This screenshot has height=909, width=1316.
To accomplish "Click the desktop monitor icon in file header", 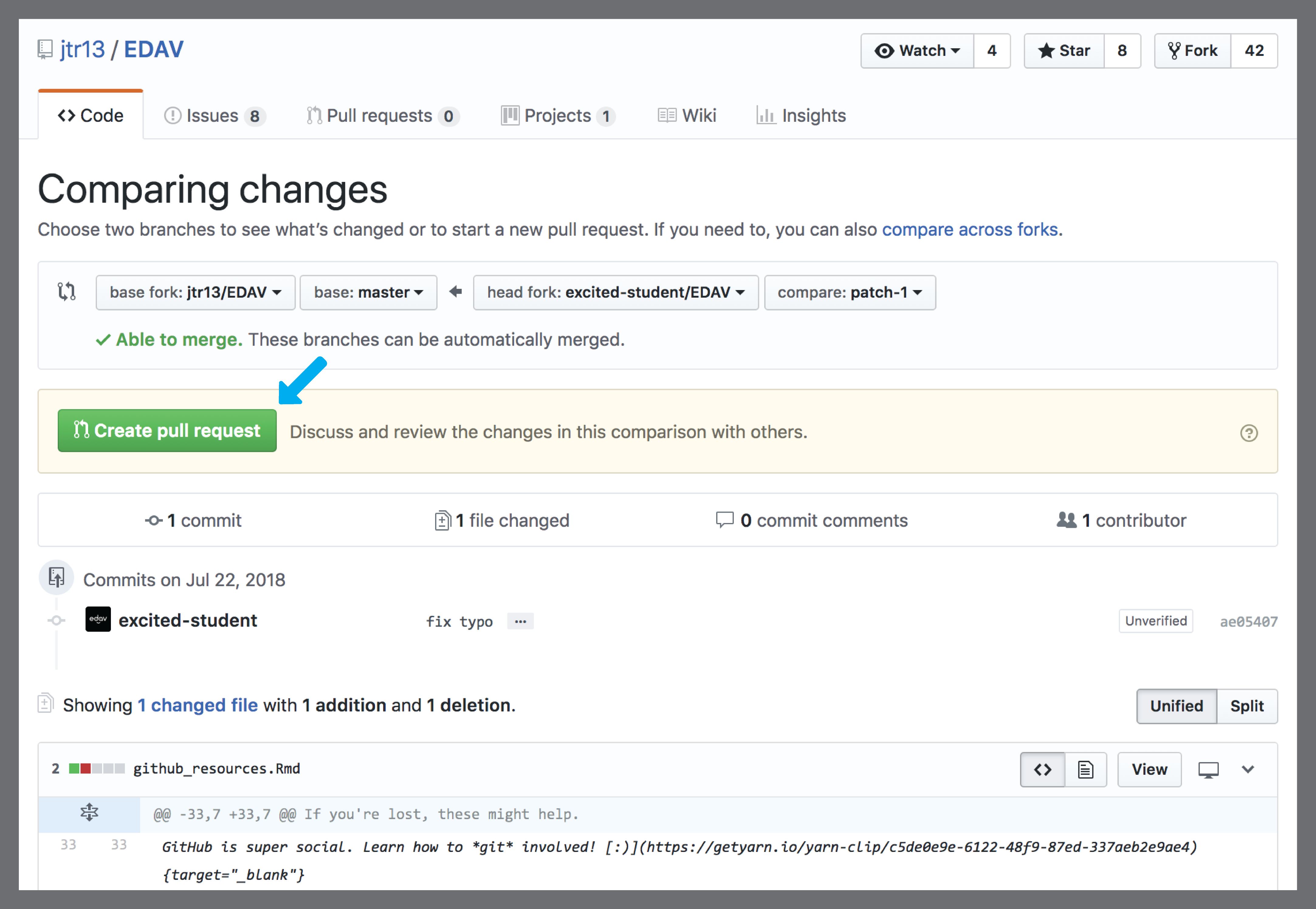I will (x=1208, y=770).
